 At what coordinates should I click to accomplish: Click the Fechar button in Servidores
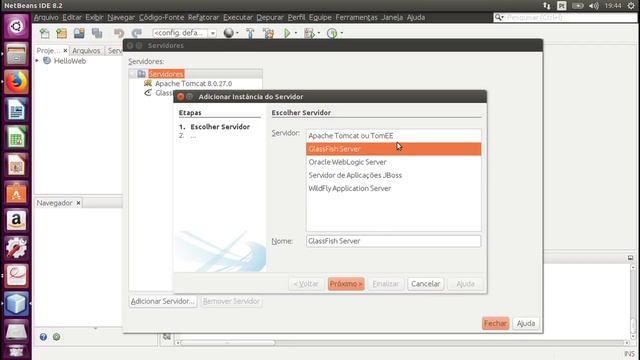coord(495,323)
